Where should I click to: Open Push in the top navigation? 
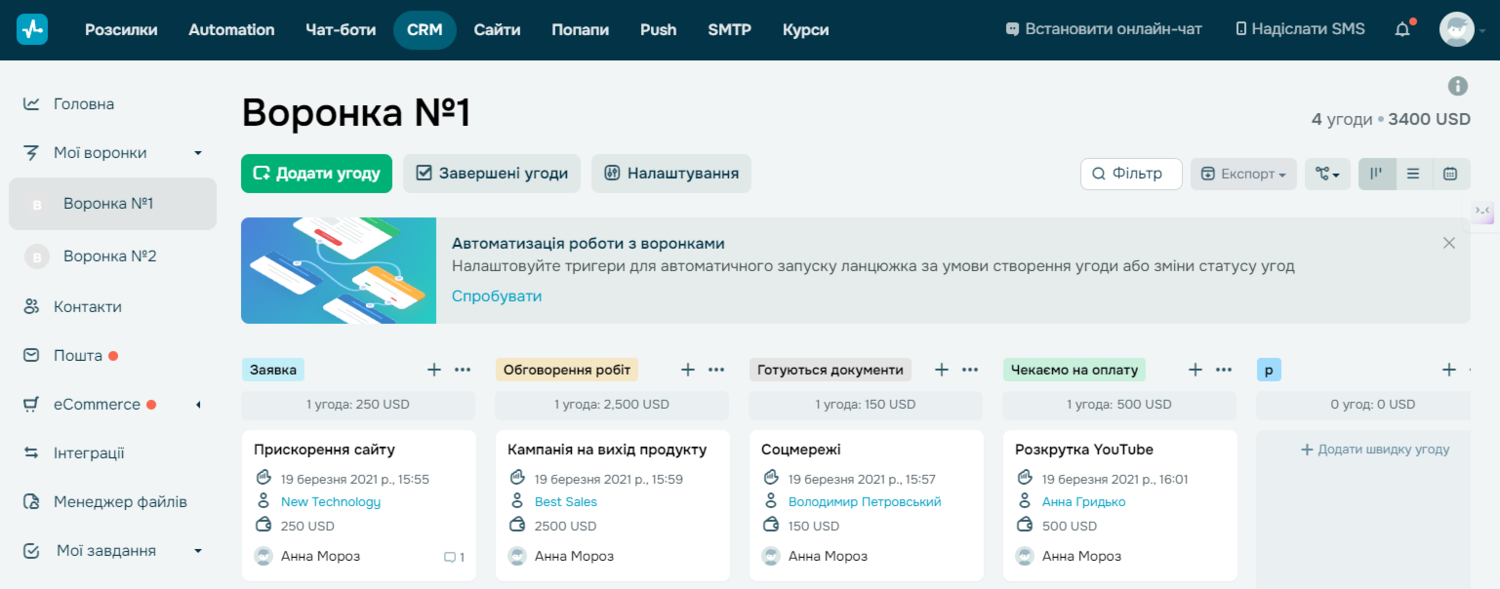pyautogui.click(x=658, y=29)
